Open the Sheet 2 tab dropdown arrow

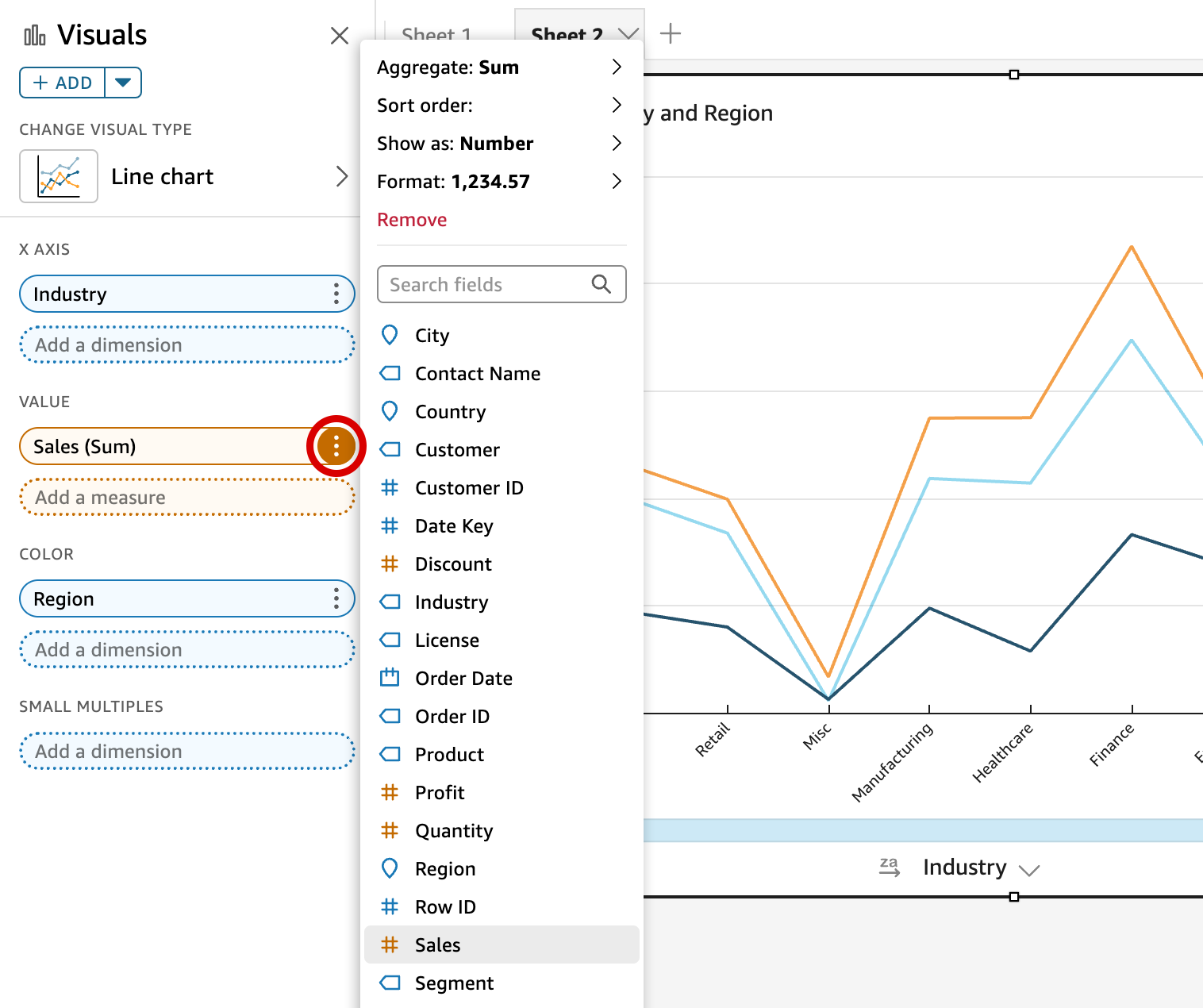pyautogui.click(x=628, y=34)
